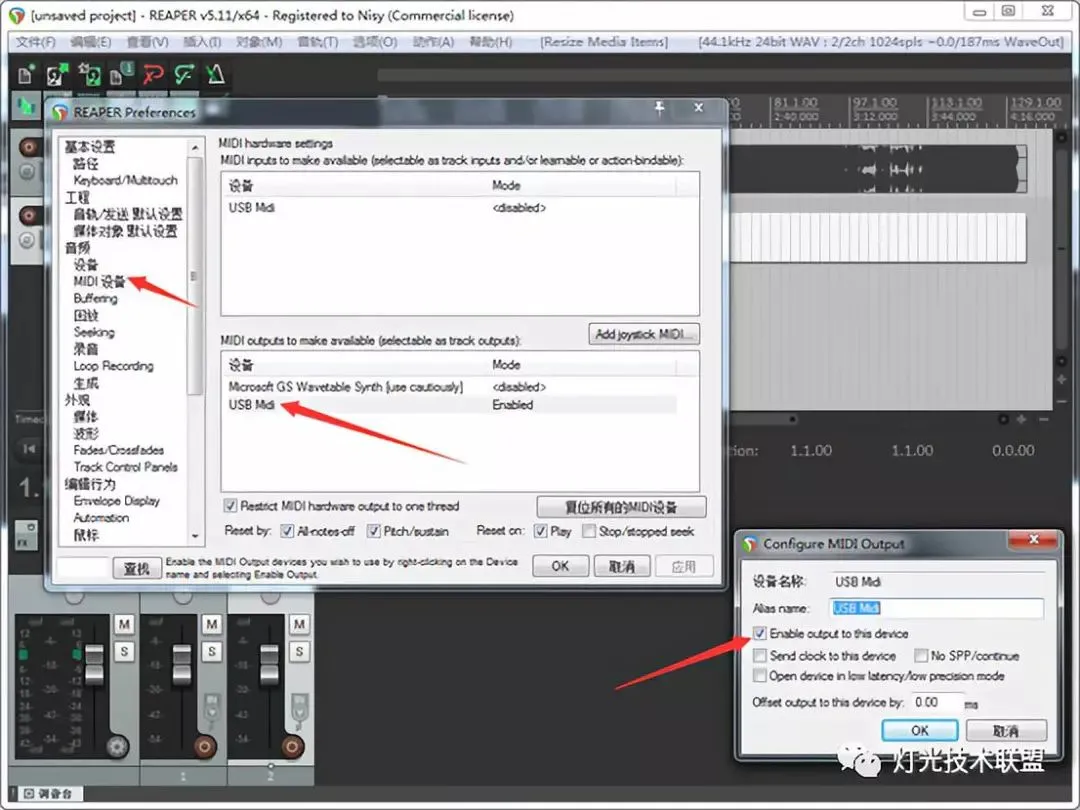The width and height of the screenshot is (1080, 810).
Task: Click OK in REAPER Preferences
Action: click(x=561, y=566)
